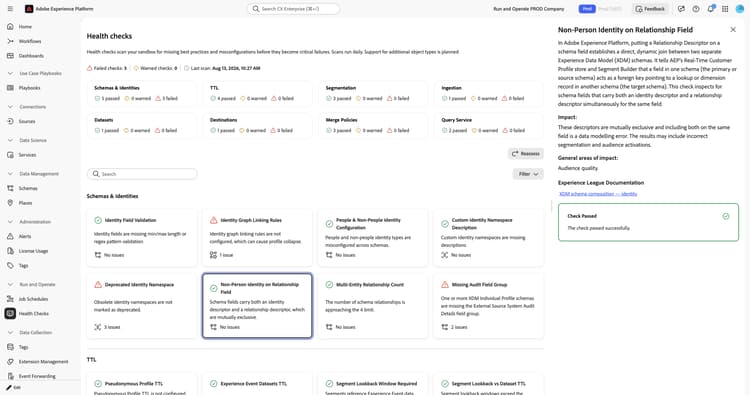Click the Schemas icon in sidebar
Viewport: 750px width, 395px height.
pyautogui.click(x=11, y=188)
